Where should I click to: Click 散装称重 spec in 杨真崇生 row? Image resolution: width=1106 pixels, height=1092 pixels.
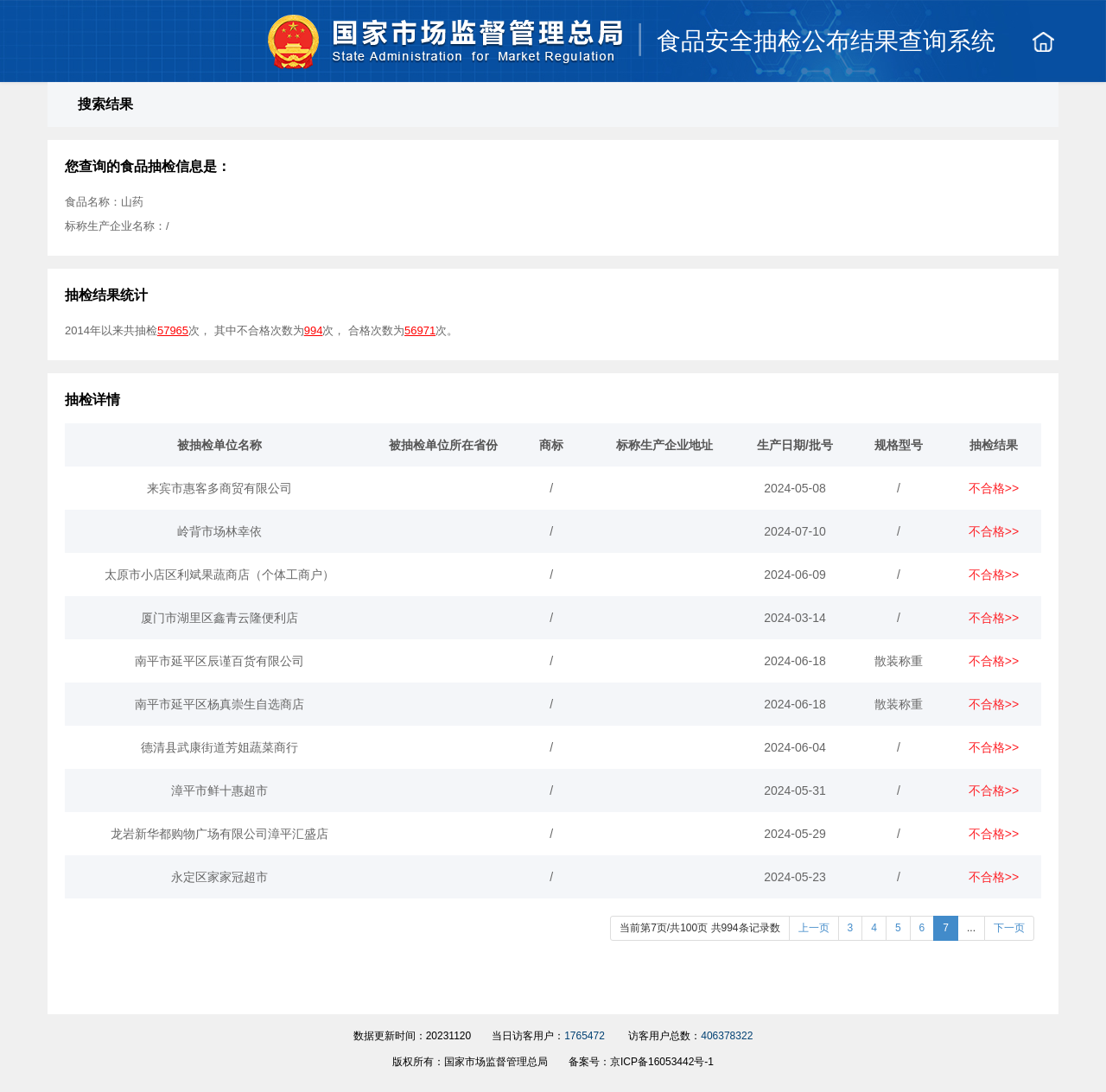(x=899, y=704)
